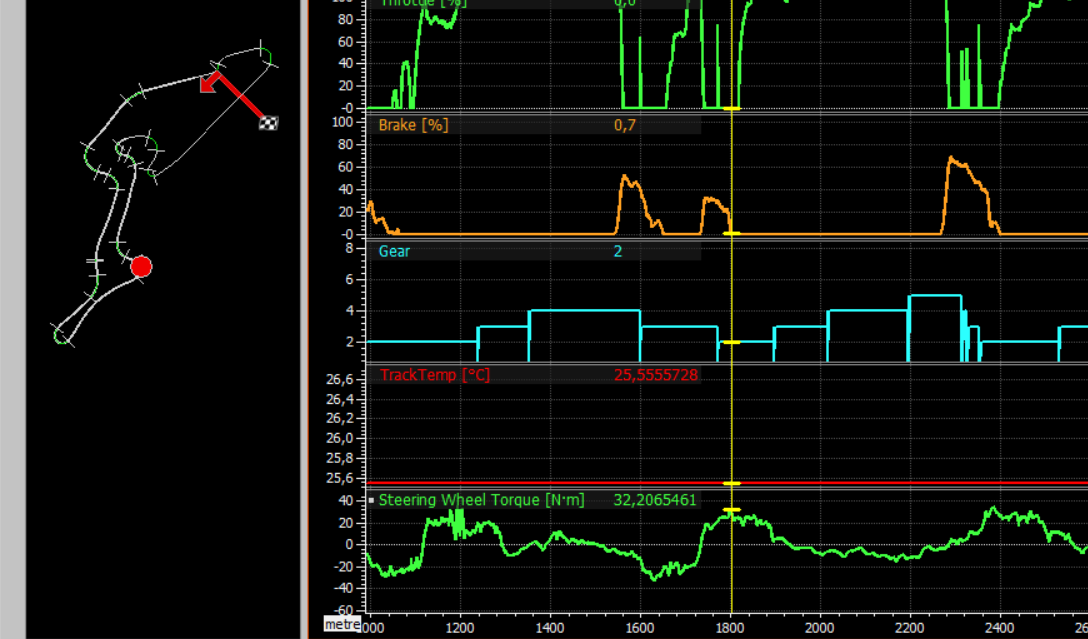Click the checkered finish flag on track map
This screenshot has width=1088, height=639.
pyautogui.click(x=268, y=123)
